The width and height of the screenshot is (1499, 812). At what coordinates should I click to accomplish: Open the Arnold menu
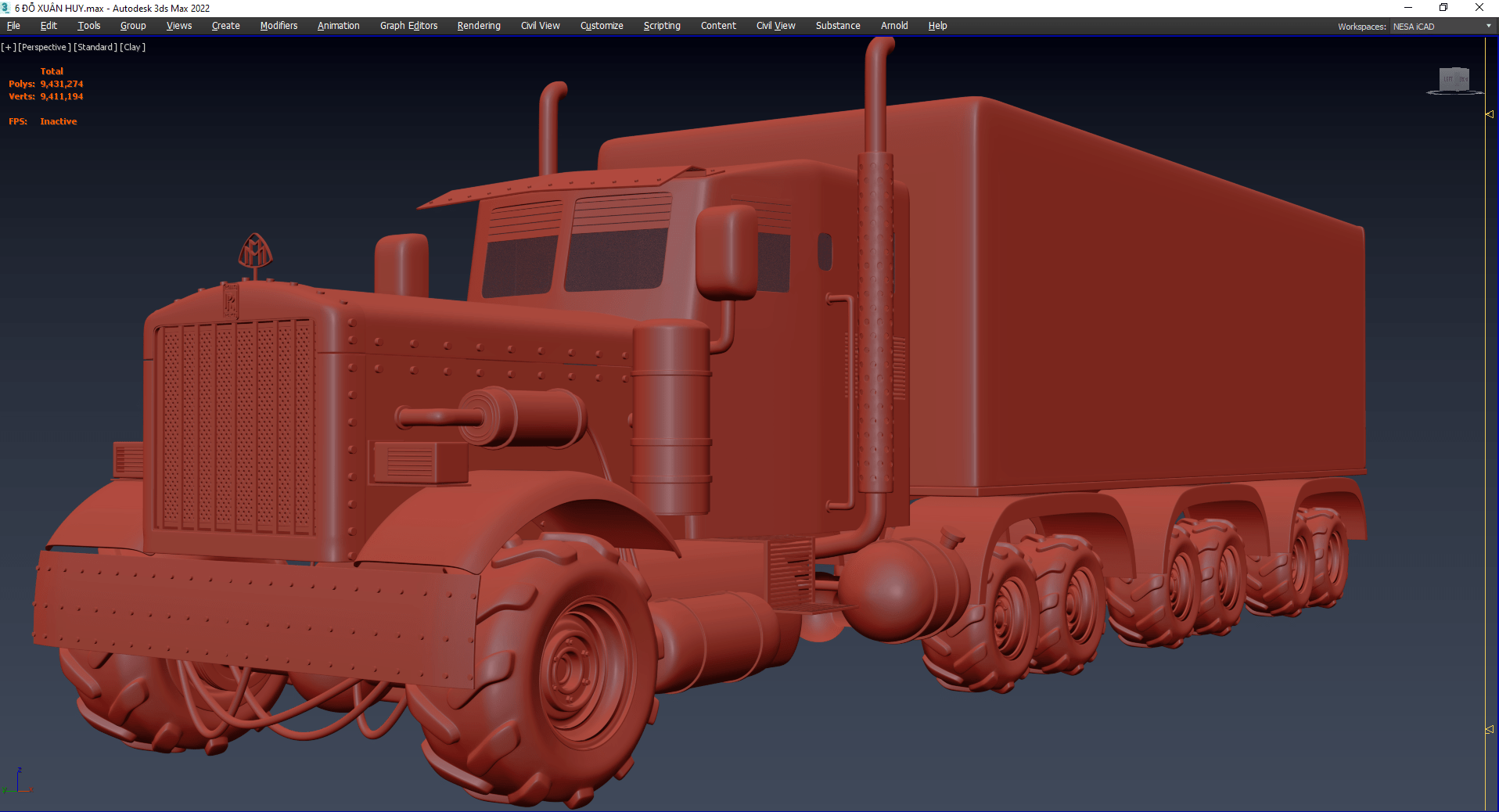coord(894,26)
